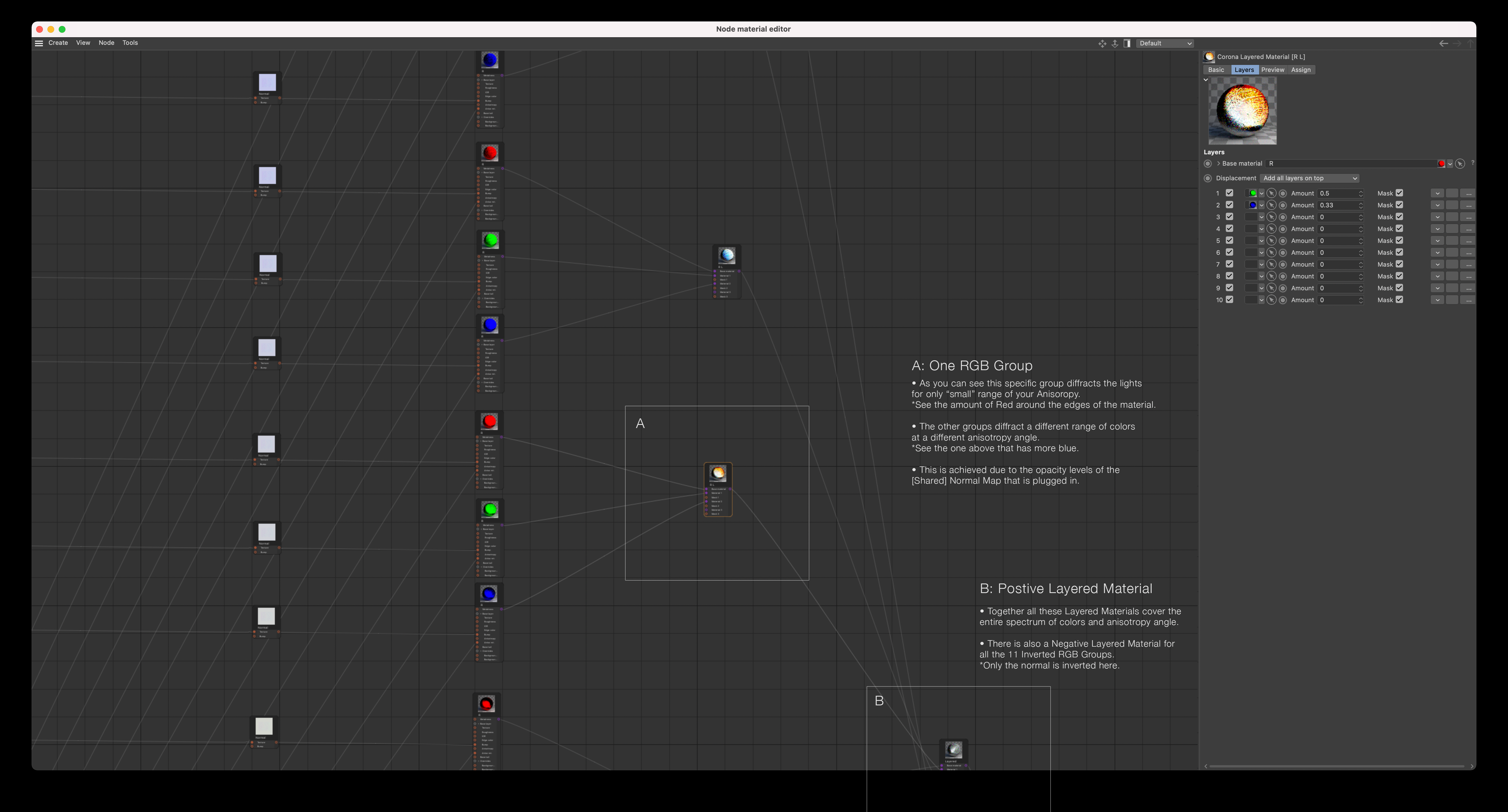Open the Tools menu
The width and height of the screenshot is (1508, 812).
click(130, 43)
